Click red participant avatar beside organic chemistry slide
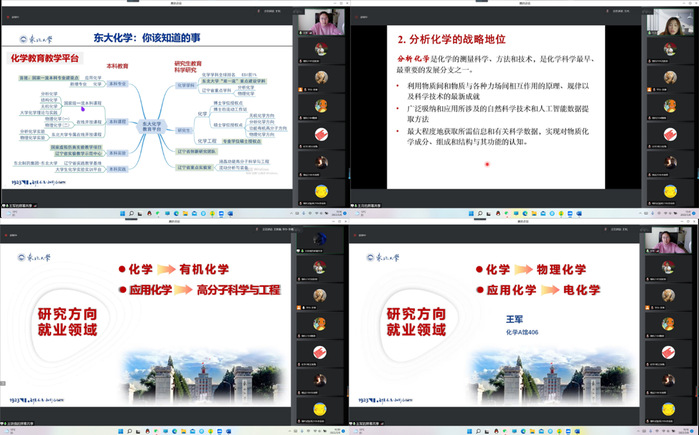Screen dimensions: 699x435 [319, 352]
